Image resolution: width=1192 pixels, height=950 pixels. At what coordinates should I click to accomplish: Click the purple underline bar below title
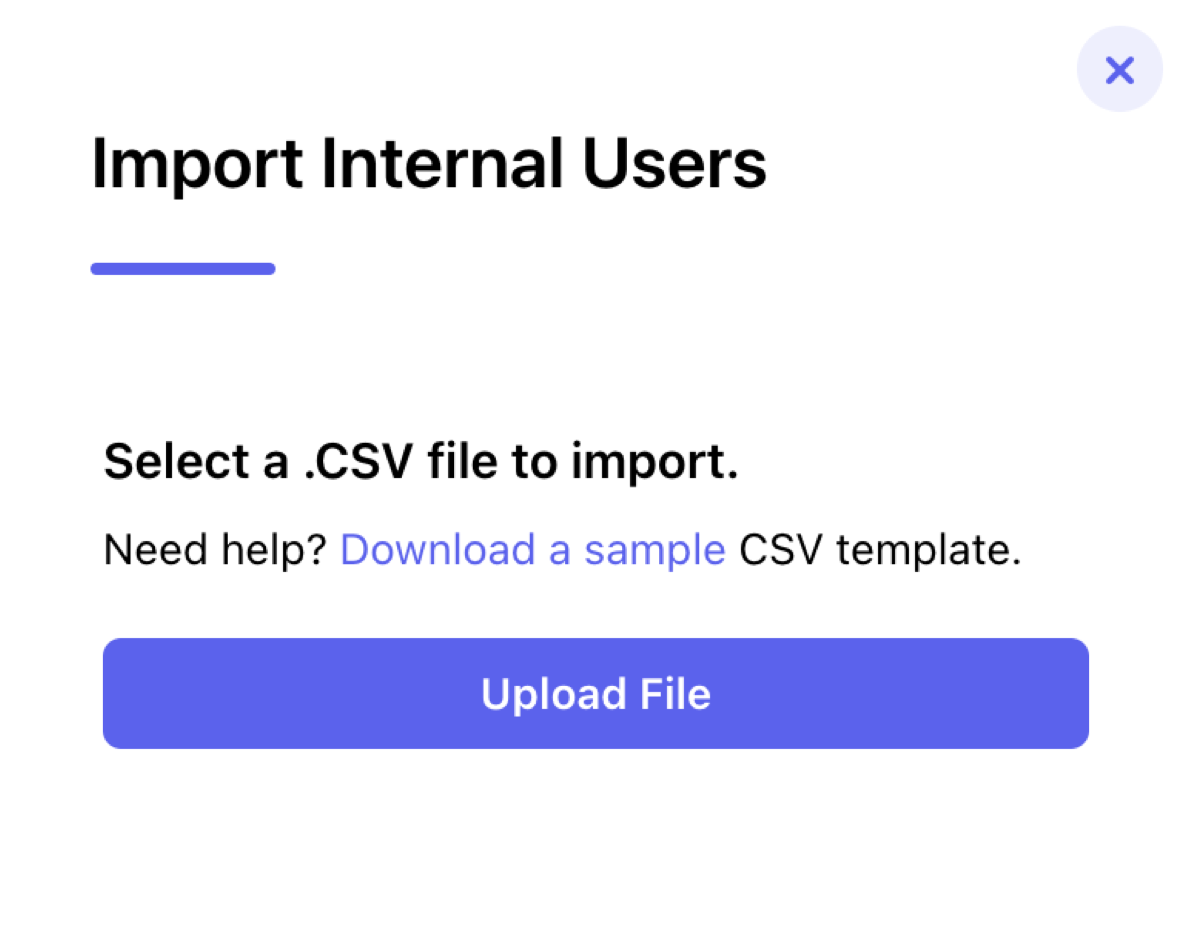pos(182,268)
